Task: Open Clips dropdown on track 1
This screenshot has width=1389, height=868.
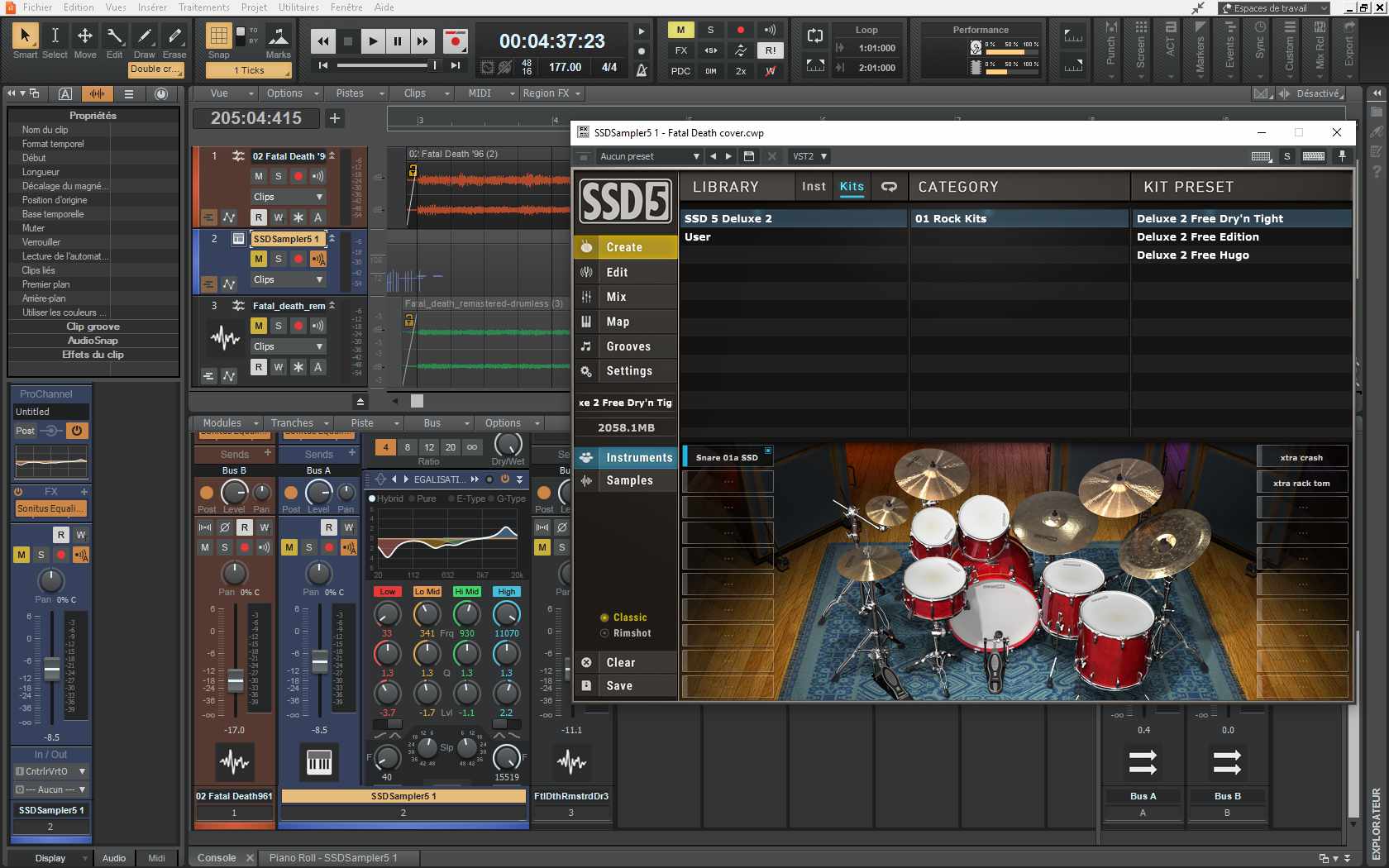Action: click(288, 197)
